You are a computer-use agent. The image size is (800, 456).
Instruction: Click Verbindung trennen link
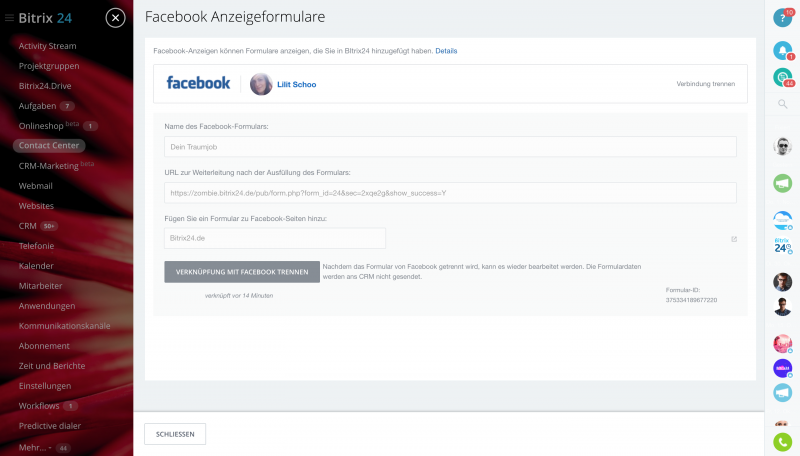[x=706, y=84]
